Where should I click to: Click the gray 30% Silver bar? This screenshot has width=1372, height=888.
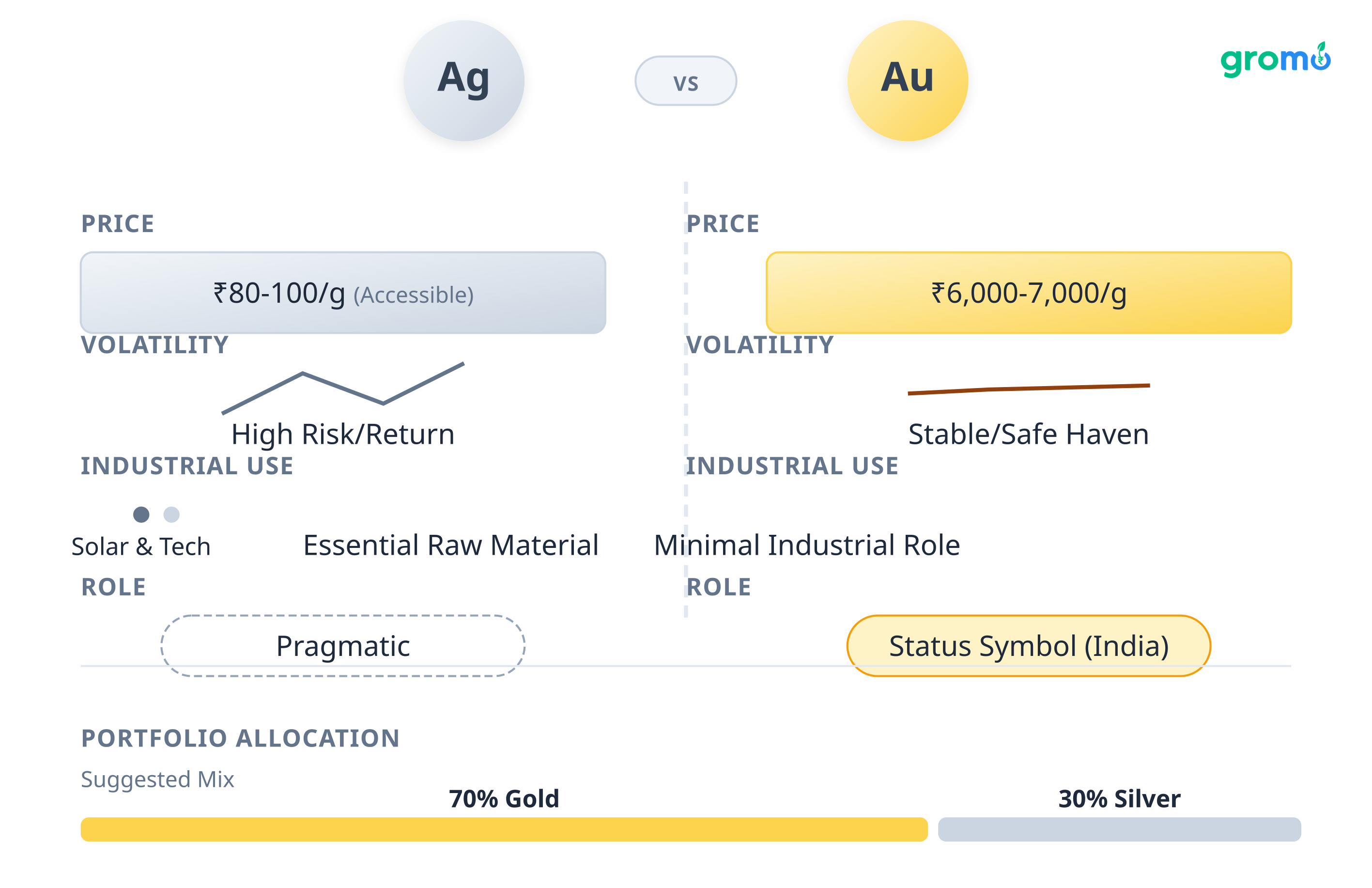coord(1119,829)
